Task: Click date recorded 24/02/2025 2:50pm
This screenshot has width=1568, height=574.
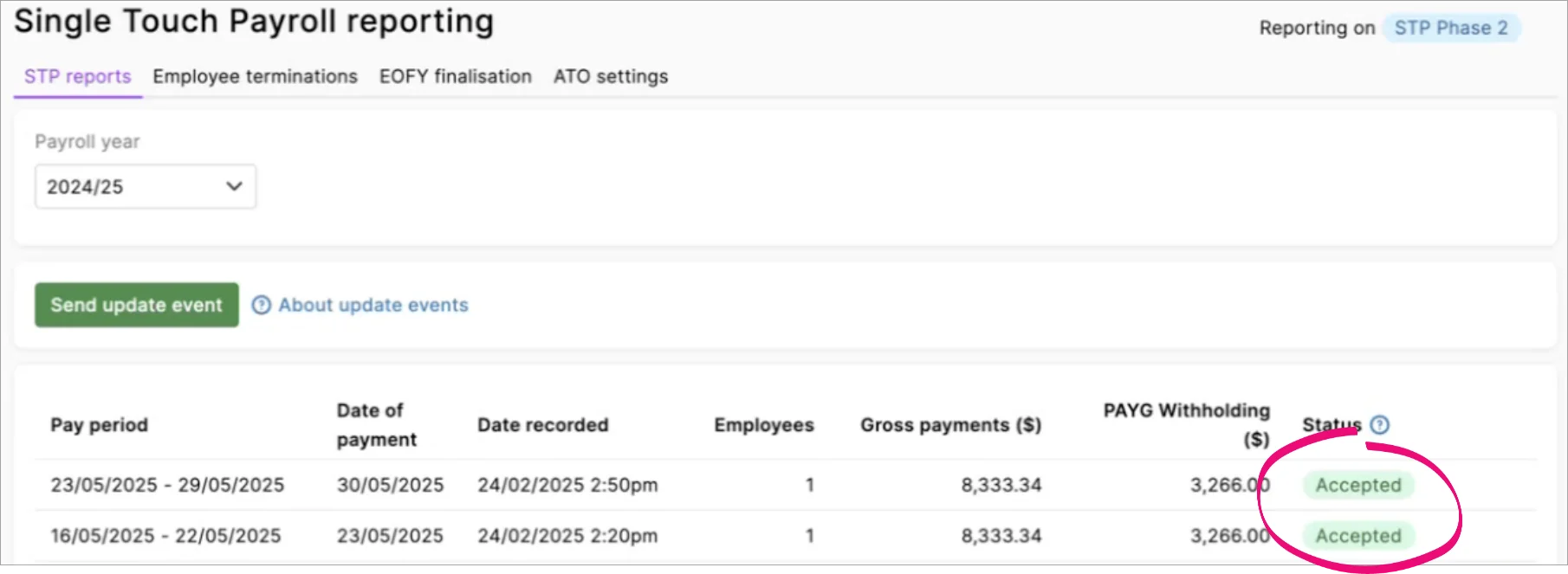Action: [567, 485]
